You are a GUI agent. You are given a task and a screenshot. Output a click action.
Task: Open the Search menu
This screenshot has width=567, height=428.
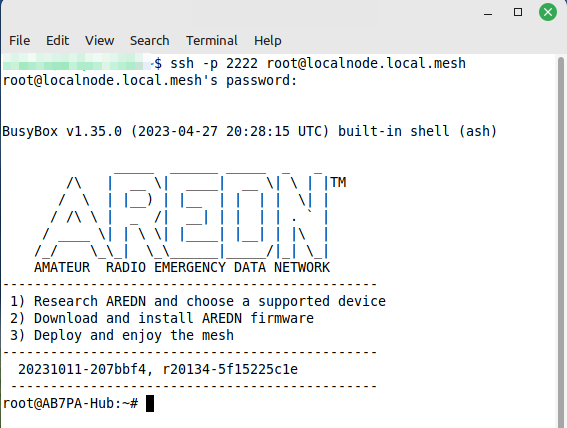pyautogui.click(x=150, y=40)
